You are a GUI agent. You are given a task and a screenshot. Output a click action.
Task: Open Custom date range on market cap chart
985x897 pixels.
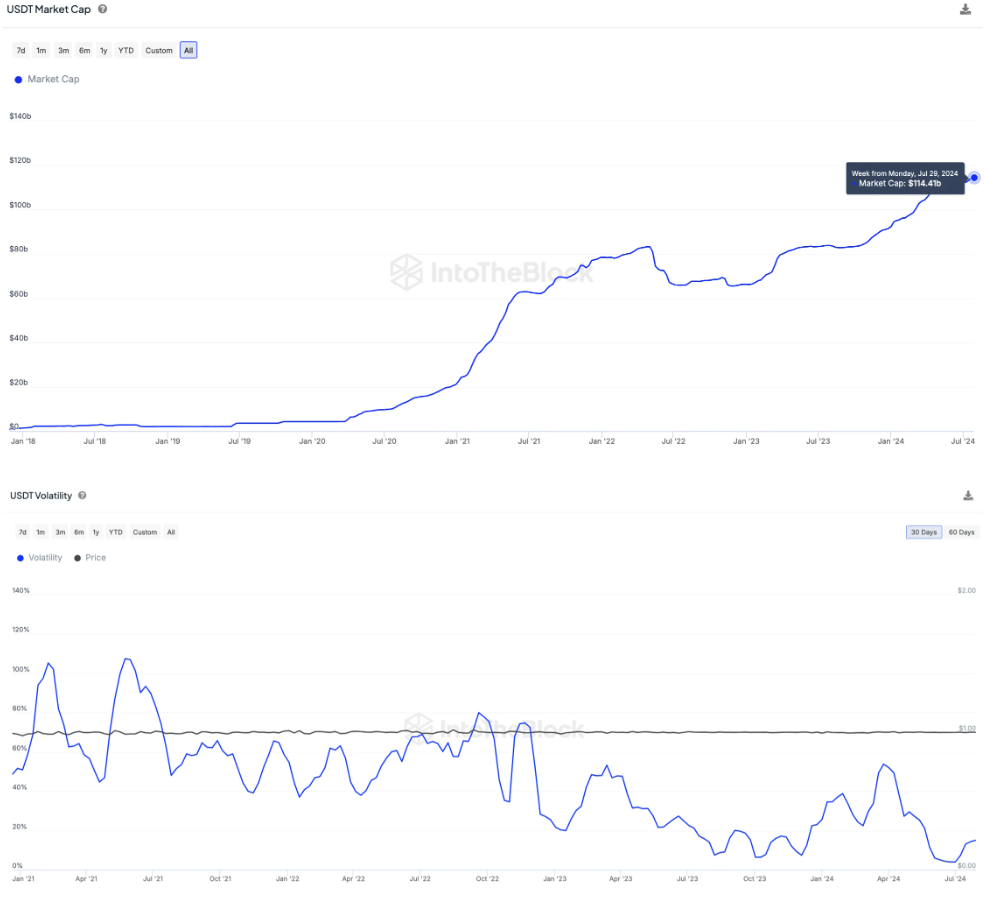click(x=157, y=49)
